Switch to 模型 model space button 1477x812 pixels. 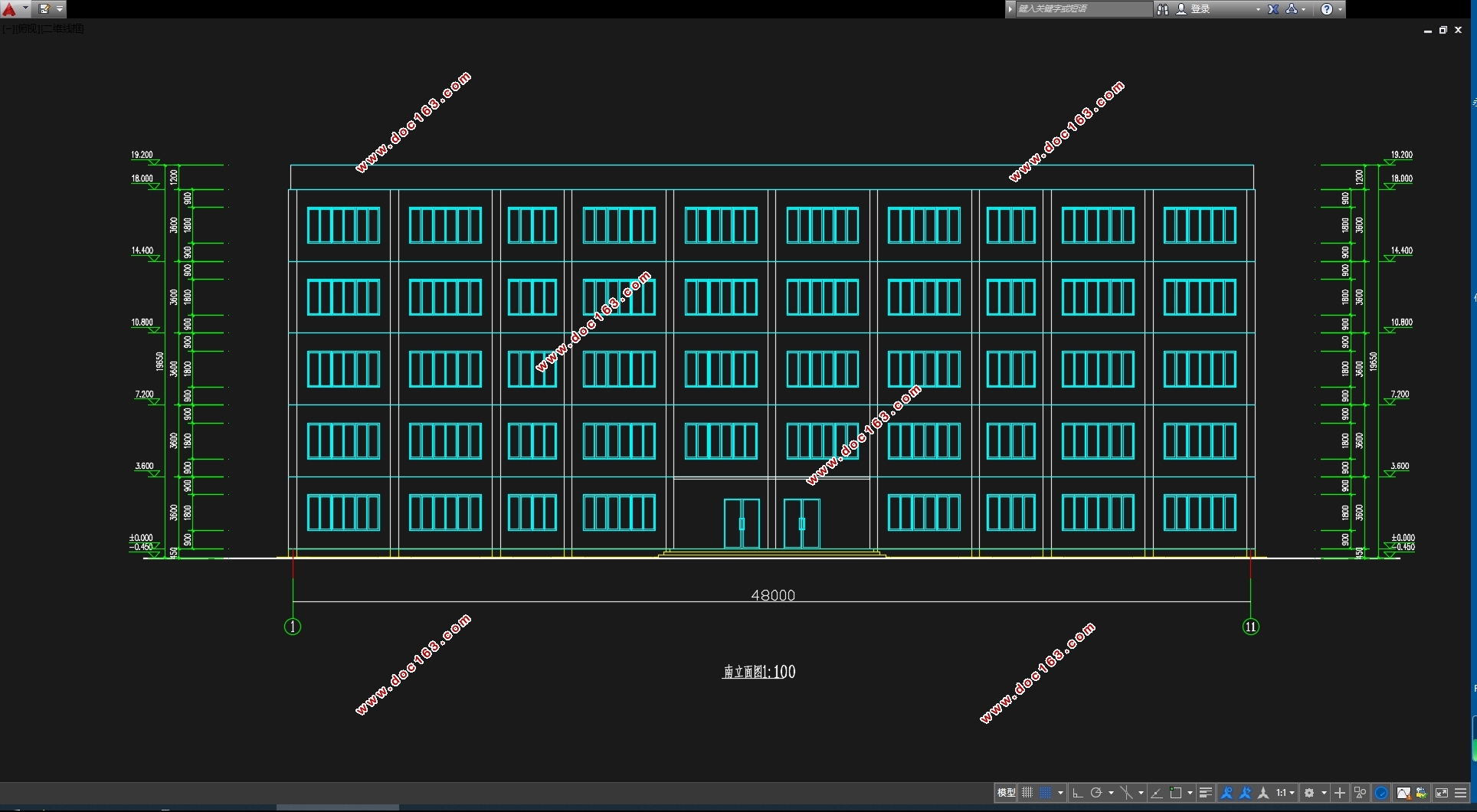(1006, 793)
